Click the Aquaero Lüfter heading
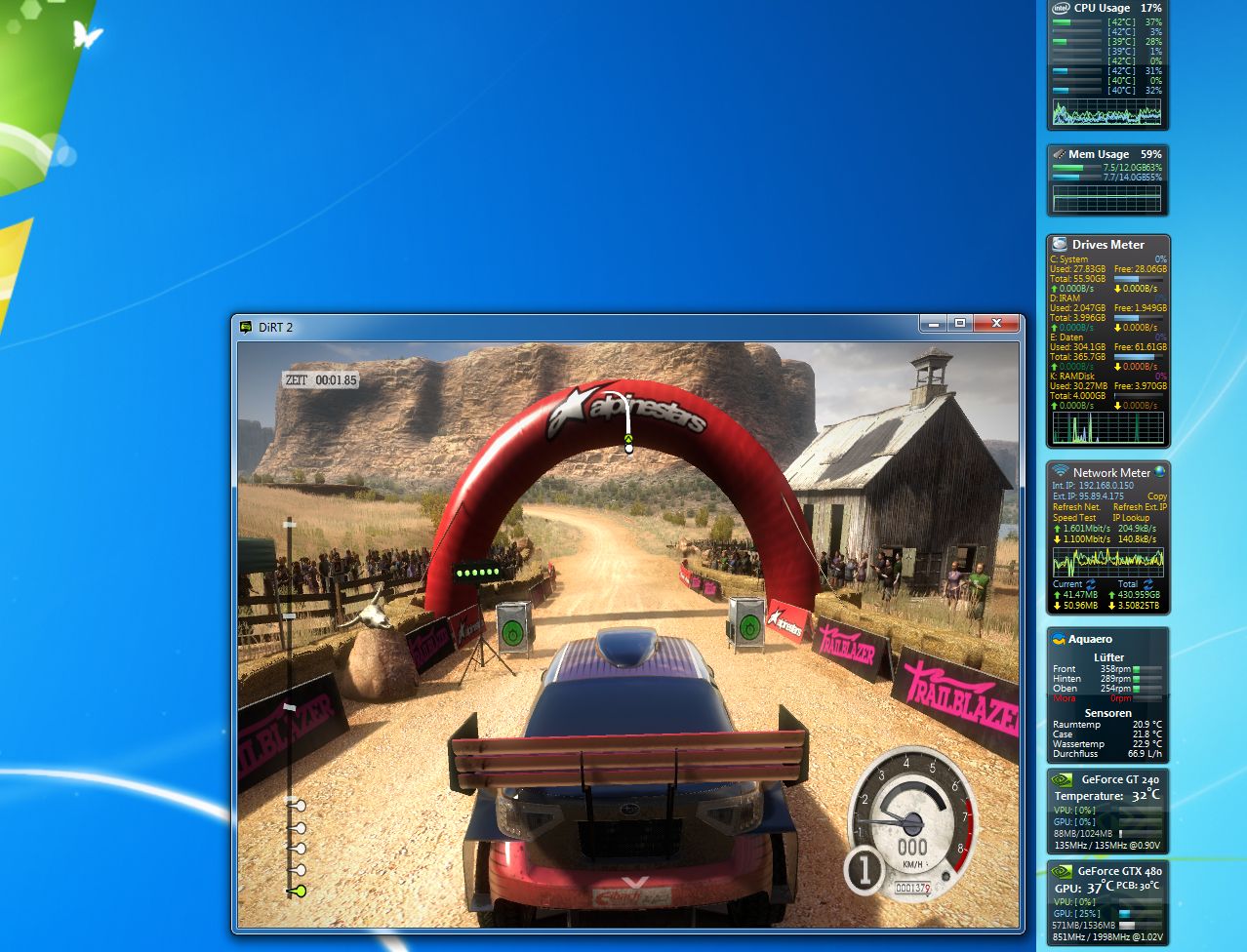The height and width of the screenshot is (952, 1247). click(1108, 657)
